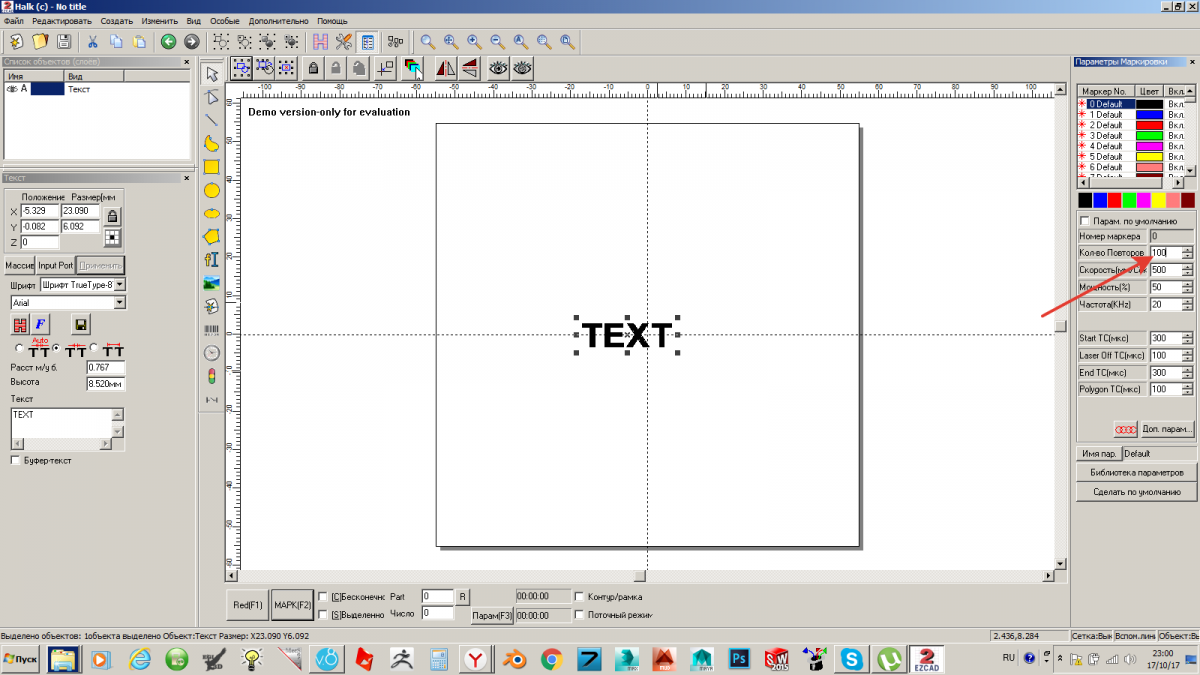
Task: Click the horizontal mirror icon
Action: 446,68
